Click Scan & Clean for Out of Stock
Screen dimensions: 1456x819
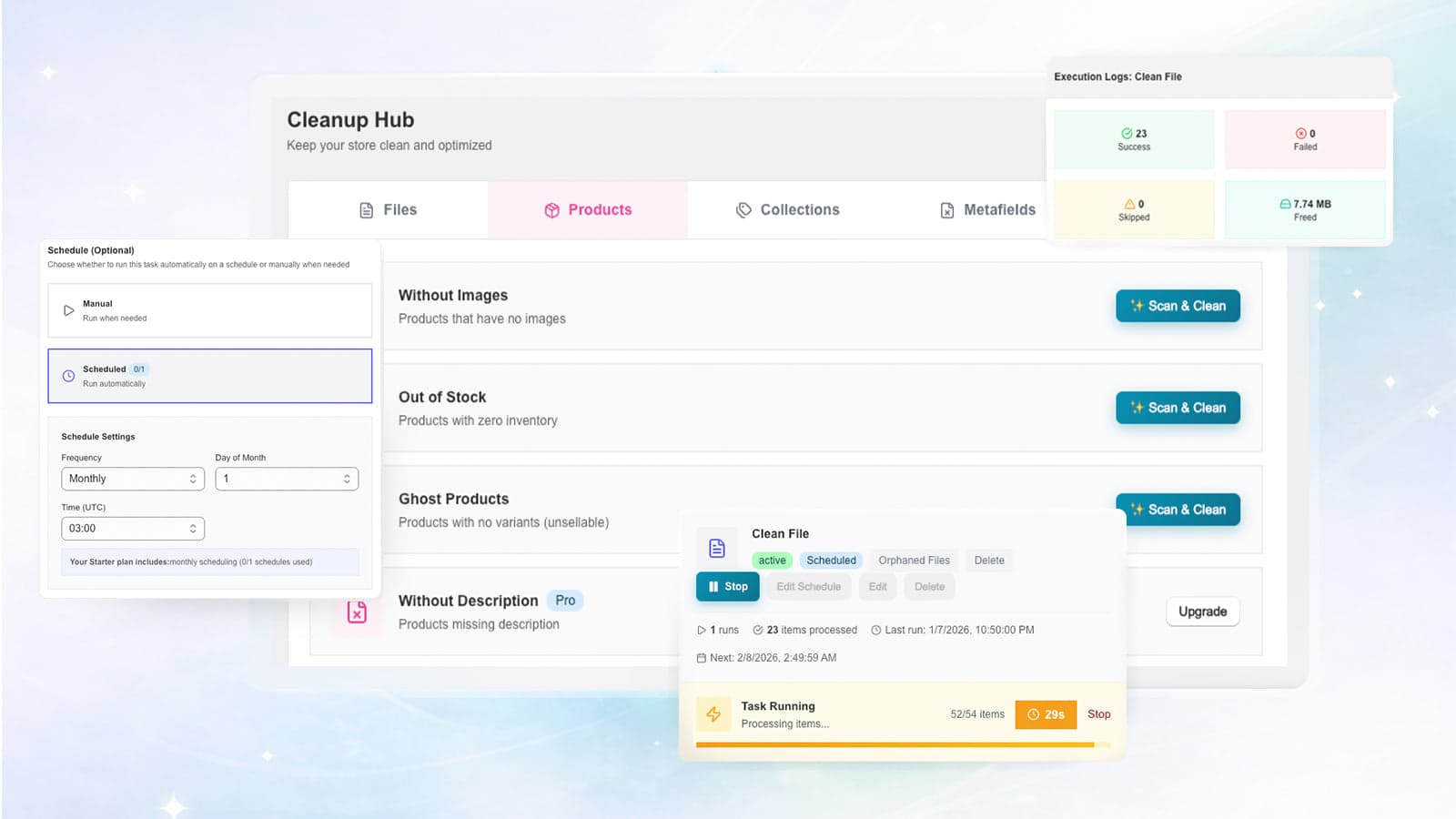1178,408
